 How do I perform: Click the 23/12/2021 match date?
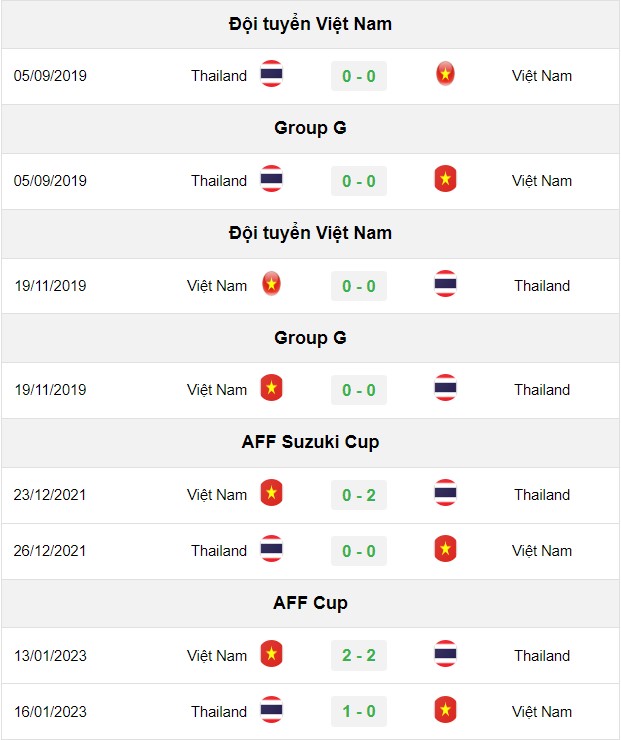point(50,495)
